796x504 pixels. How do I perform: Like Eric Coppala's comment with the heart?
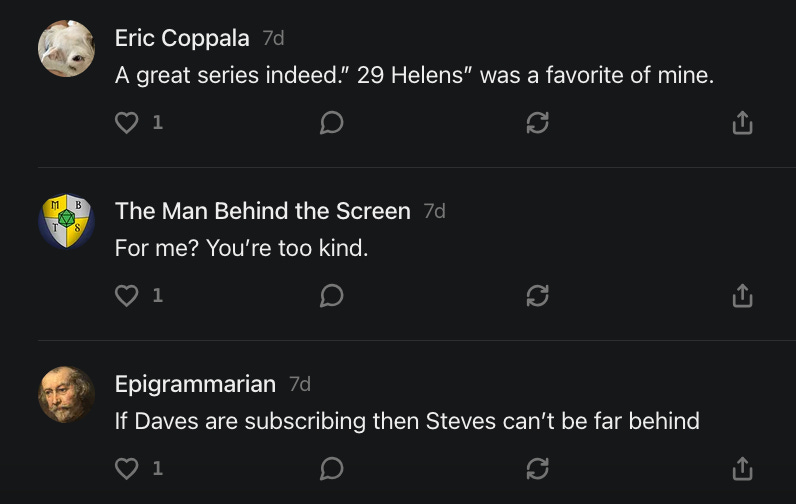126,123
